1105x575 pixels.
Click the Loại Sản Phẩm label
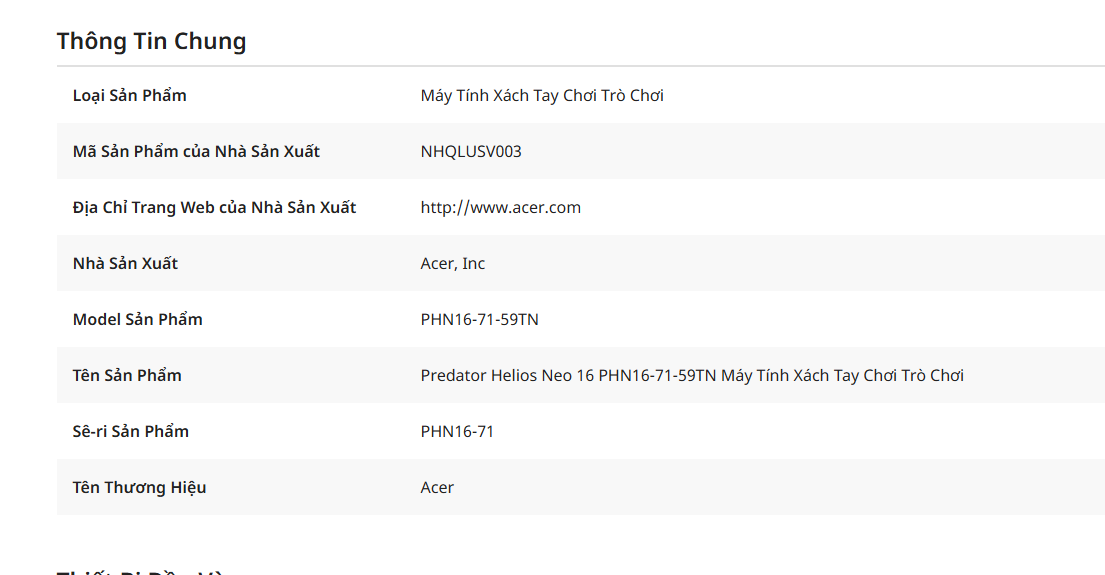130,96
